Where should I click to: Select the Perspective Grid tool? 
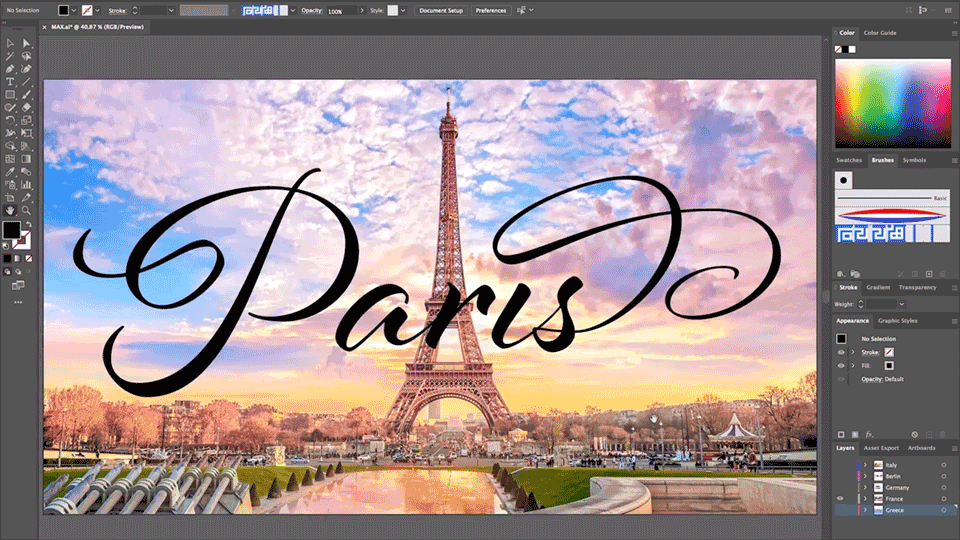pos(26,146)
